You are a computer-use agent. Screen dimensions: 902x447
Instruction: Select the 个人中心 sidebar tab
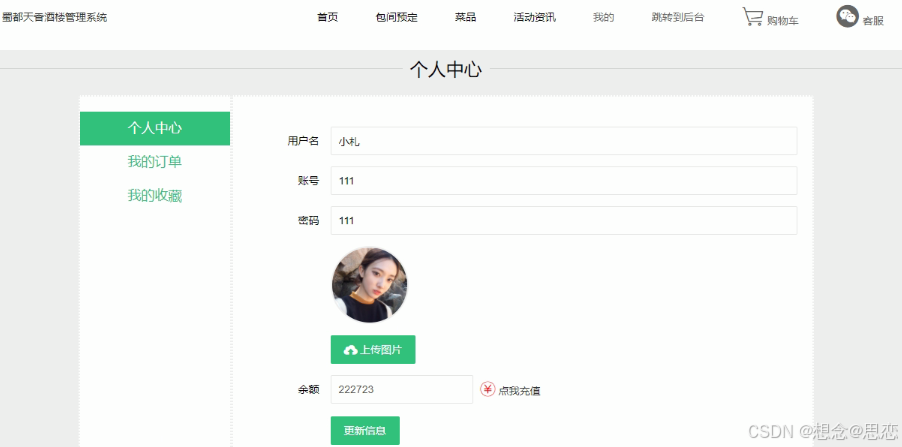pos(155,128)
